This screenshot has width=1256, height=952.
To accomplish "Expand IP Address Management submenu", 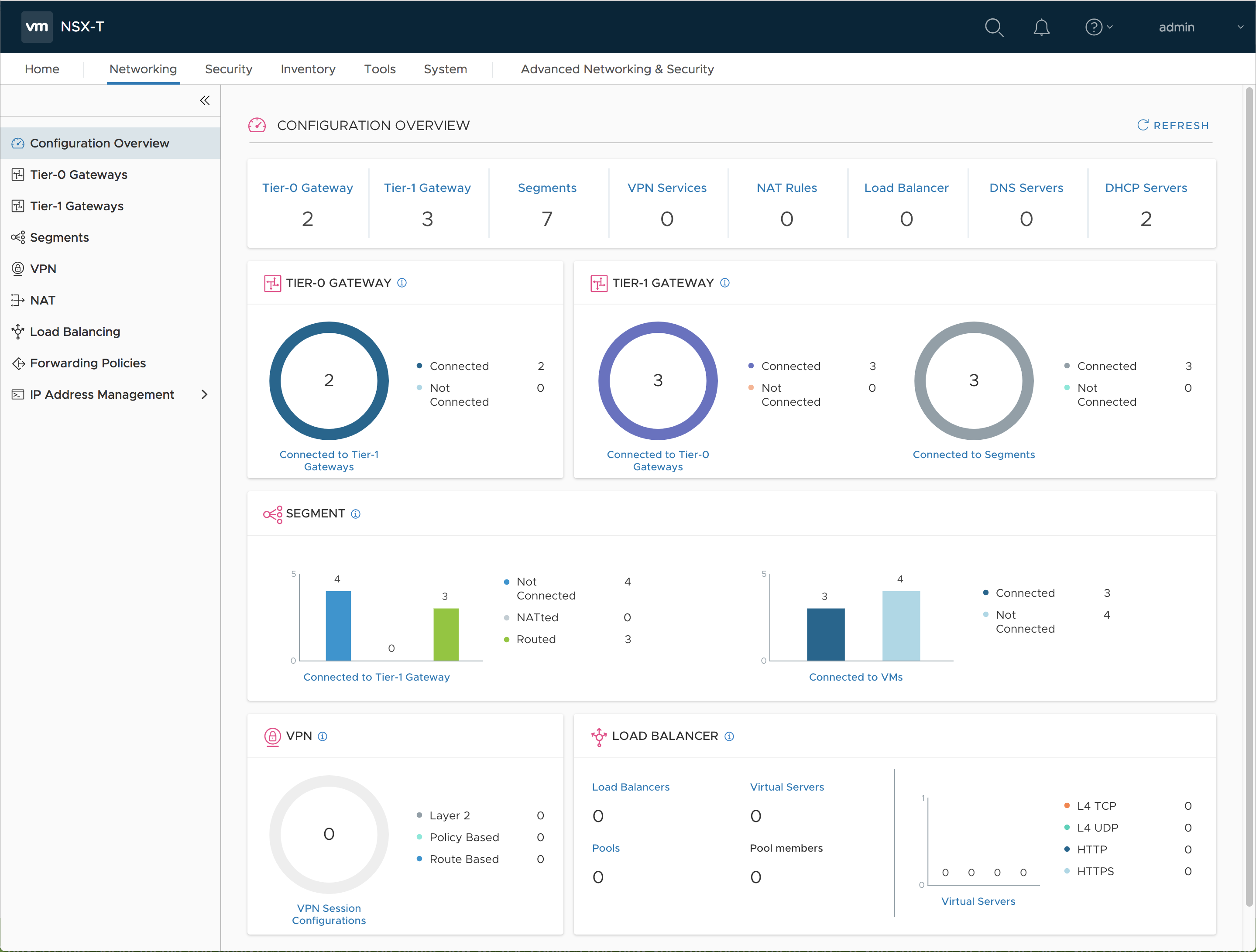I will click(x=204, y=394).
